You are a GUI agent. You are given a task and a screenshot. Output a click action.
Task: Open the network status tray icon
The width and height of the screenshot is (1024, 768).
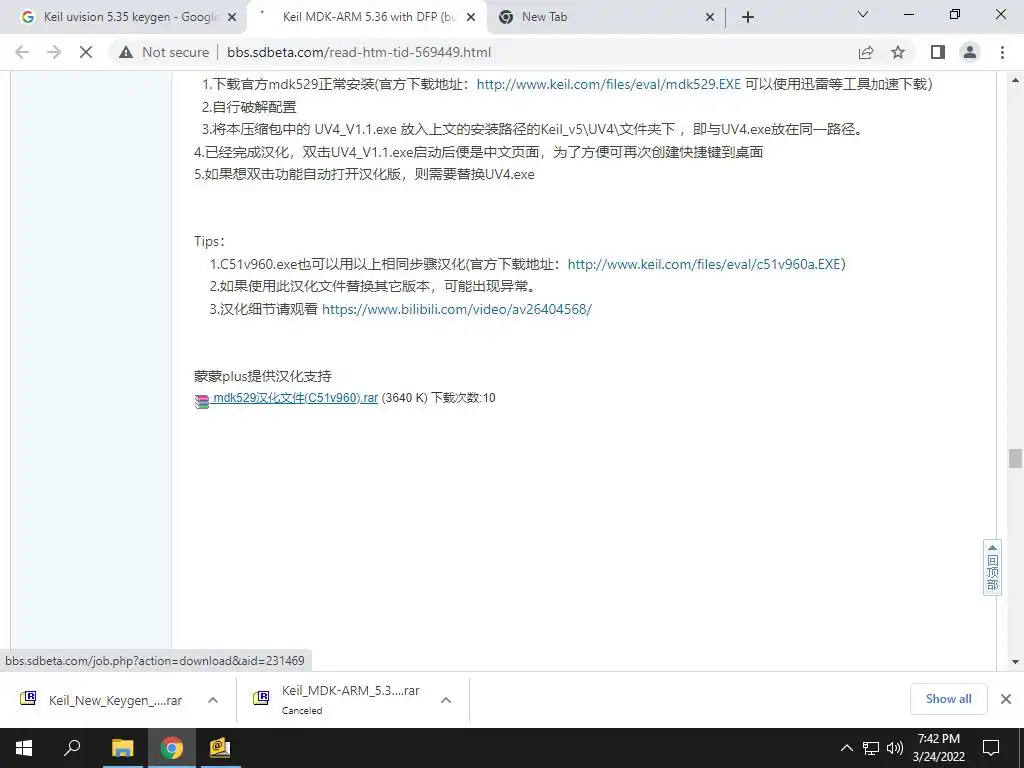pyautogui.click(x=871, y=748)
